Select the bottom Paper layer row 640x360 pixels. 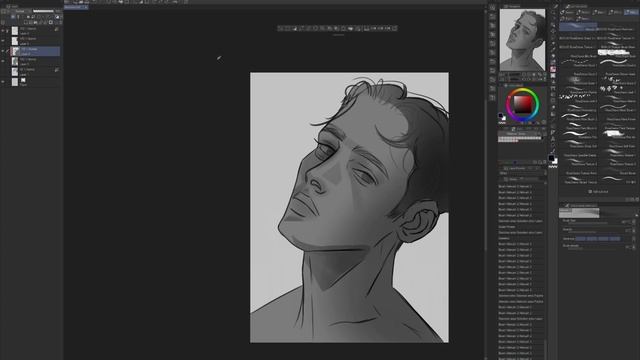coord(35,82)
